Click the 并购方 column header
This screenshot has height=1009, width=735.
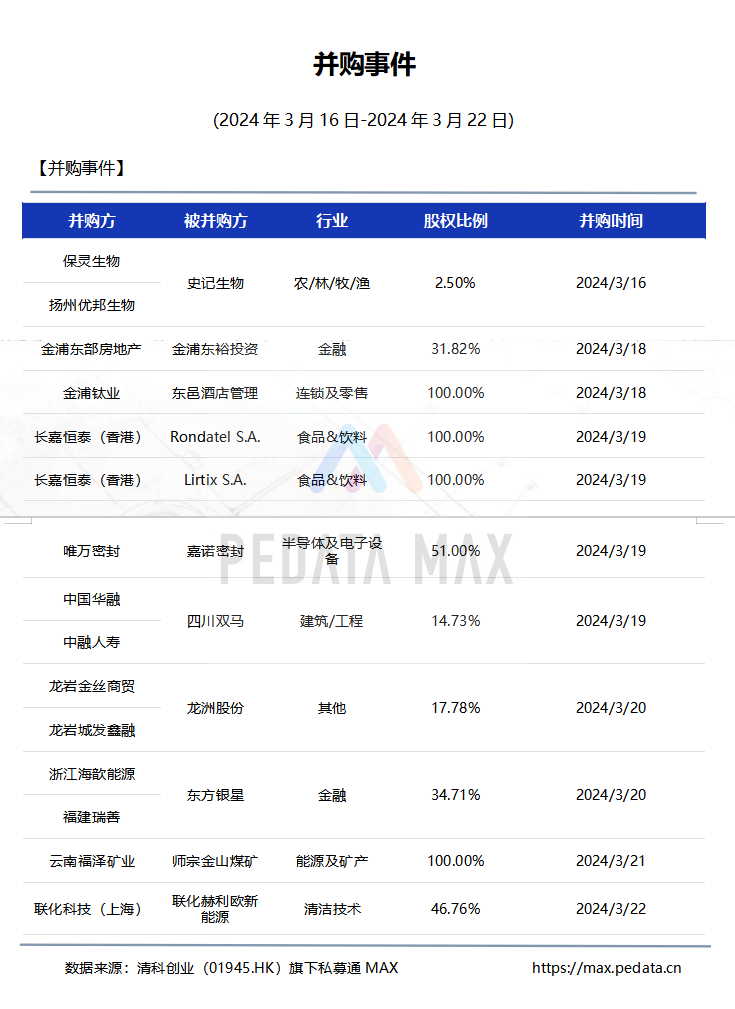[x=92, y=221]
